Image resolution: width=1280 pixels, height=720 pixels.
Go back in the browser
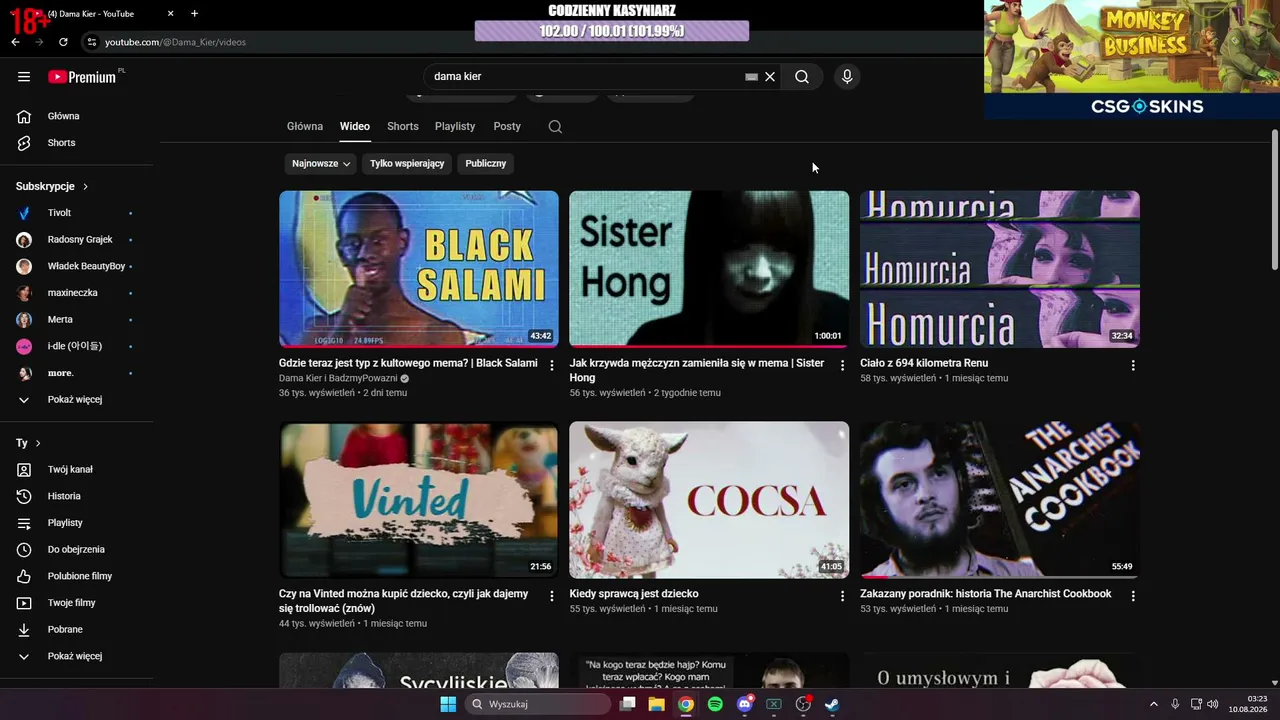(15, 42)
